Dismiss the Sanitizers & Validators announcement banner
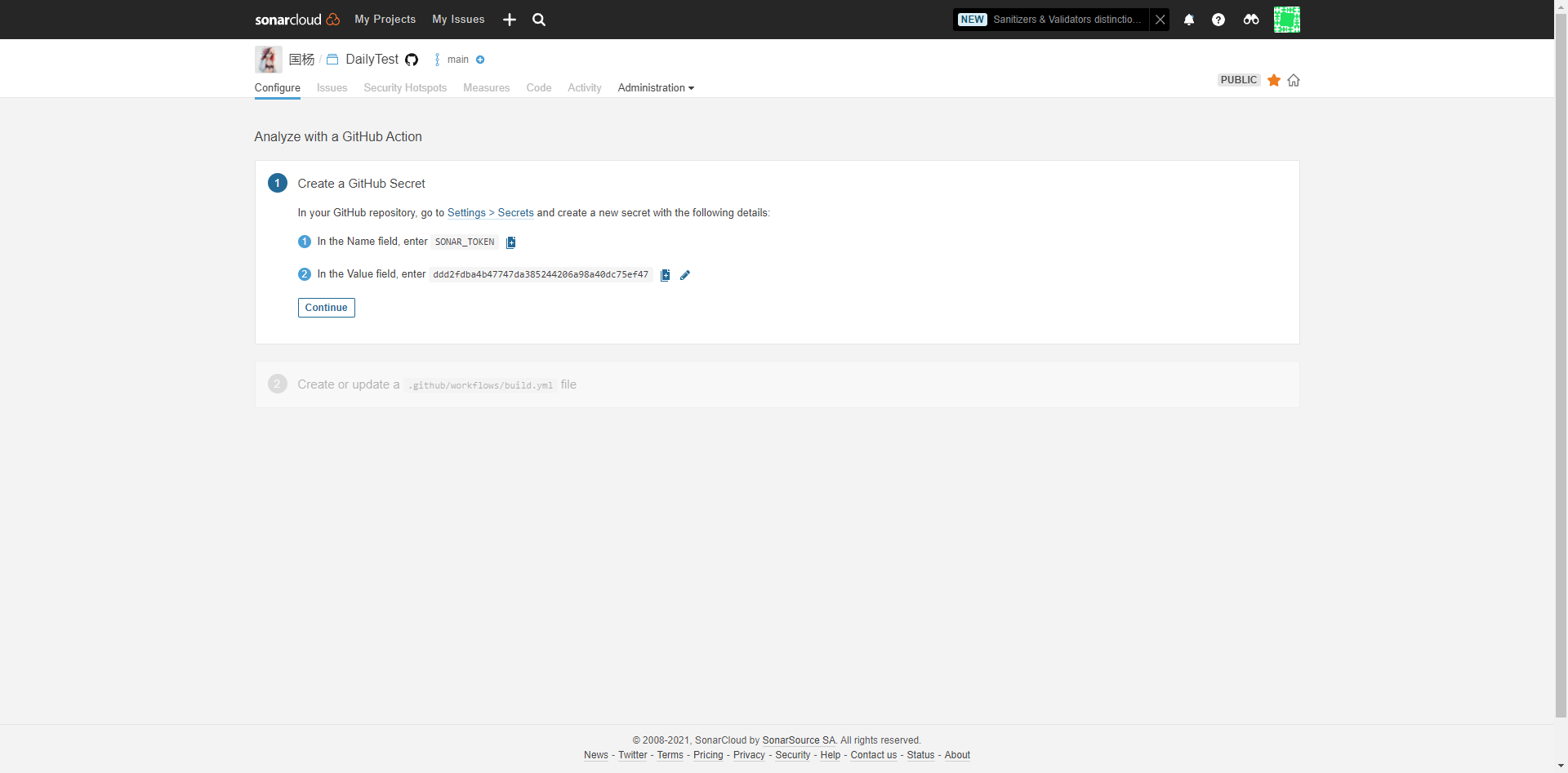The width and height of the screenshot is (1568, 773). tap(1160, 19)
